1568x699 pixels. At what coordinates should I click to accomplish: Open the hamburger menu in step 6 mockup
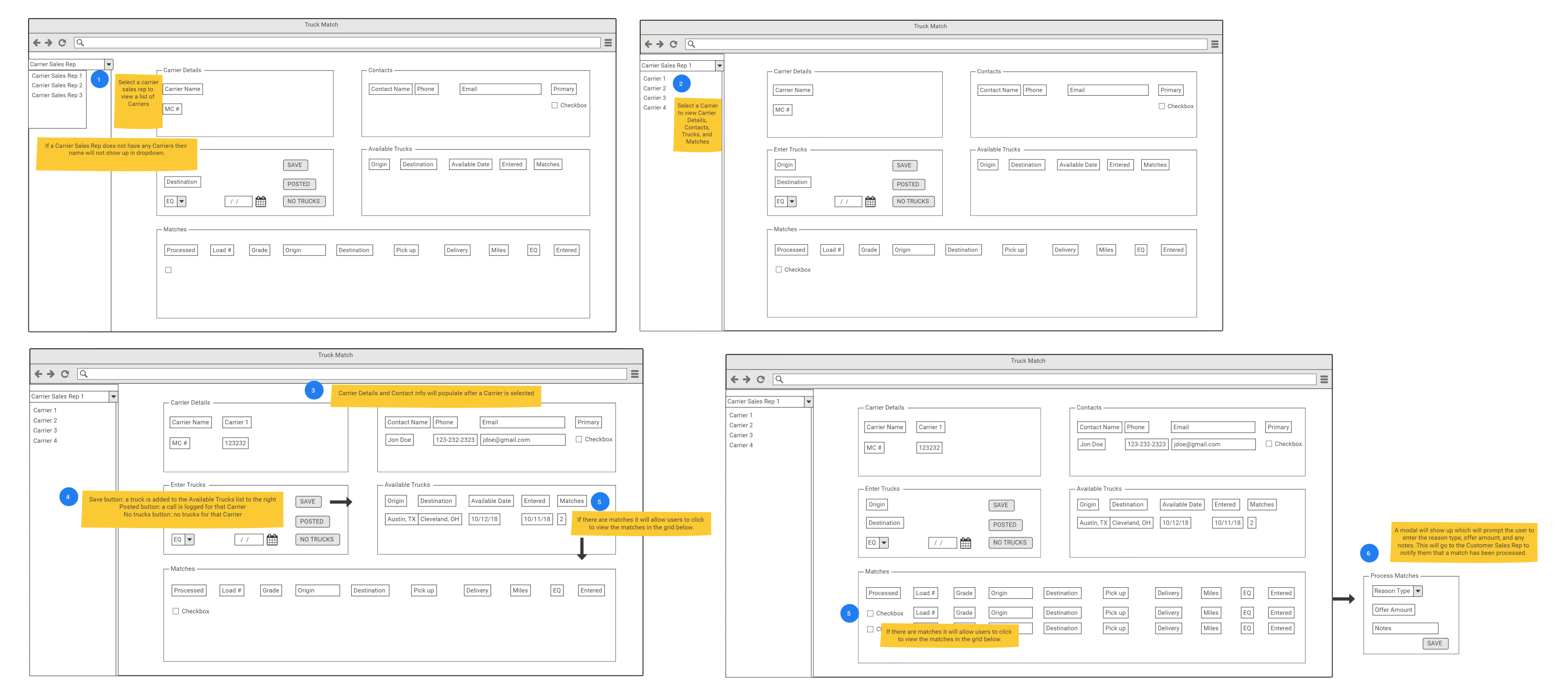(x=1324, y=379)
